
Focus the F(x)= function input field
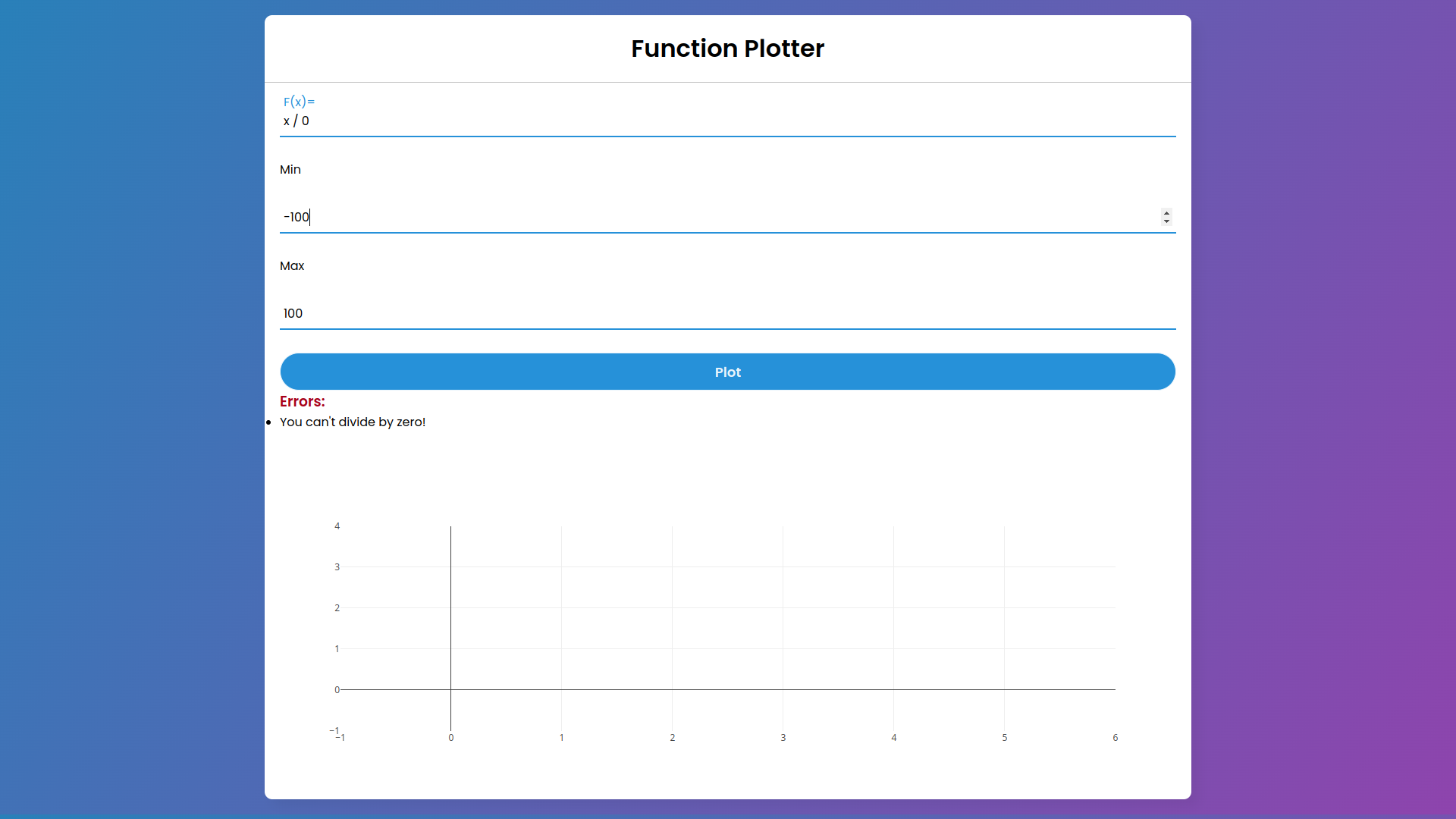[726, 121]
